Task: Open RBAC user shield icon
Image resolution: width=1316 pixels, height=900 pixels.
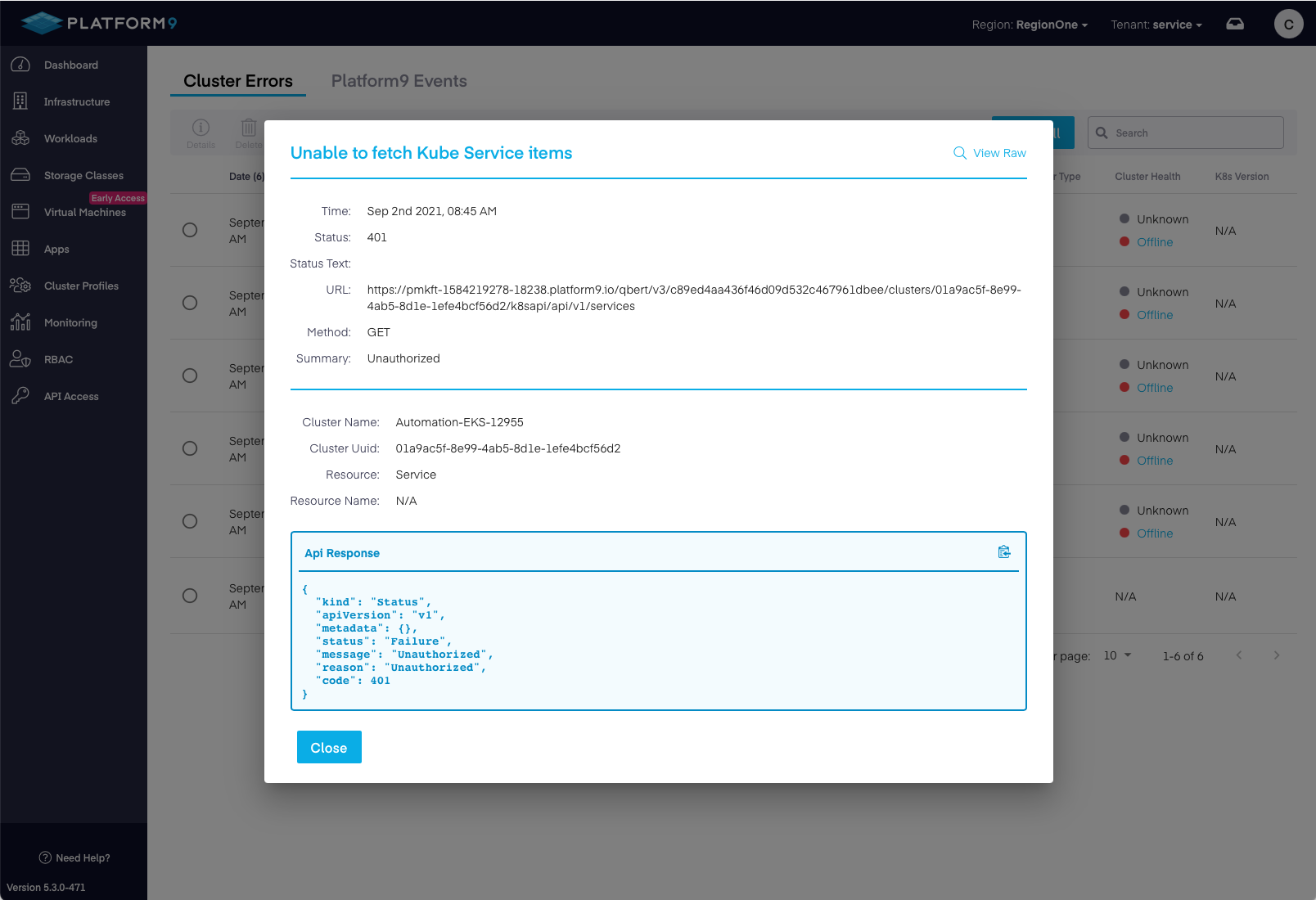Action: pyautogui.click(x=20, y=359)
